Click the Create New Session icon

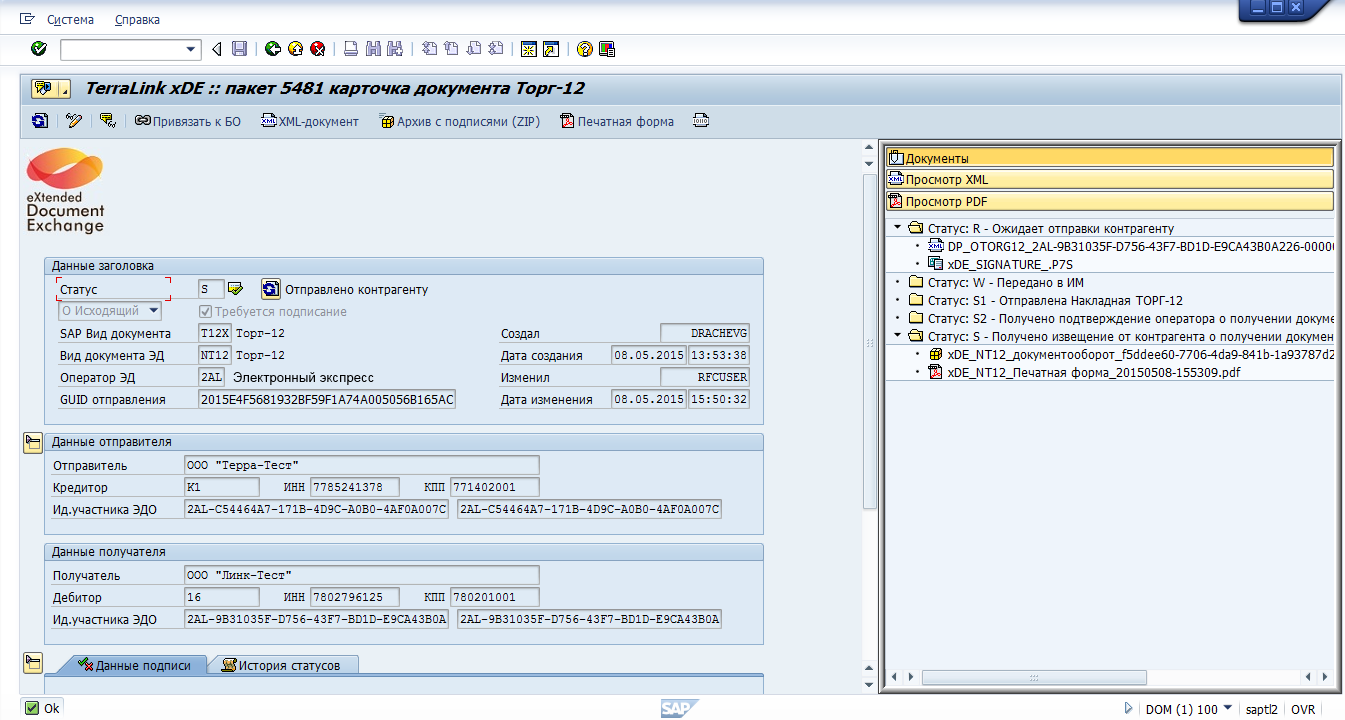[529, 49]
